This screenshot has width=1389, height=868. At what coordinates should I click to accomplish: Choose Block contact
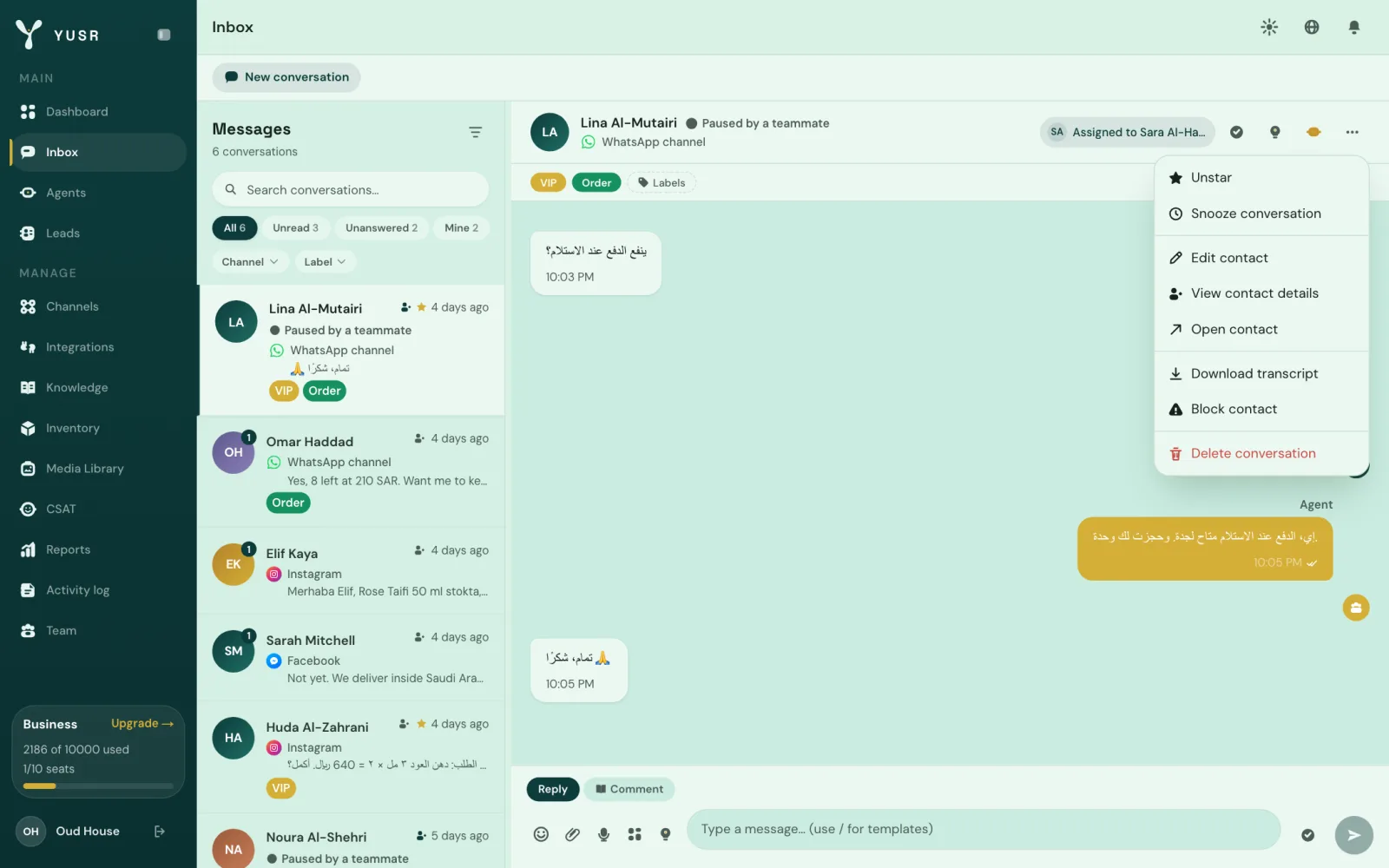click(1261, 409)
